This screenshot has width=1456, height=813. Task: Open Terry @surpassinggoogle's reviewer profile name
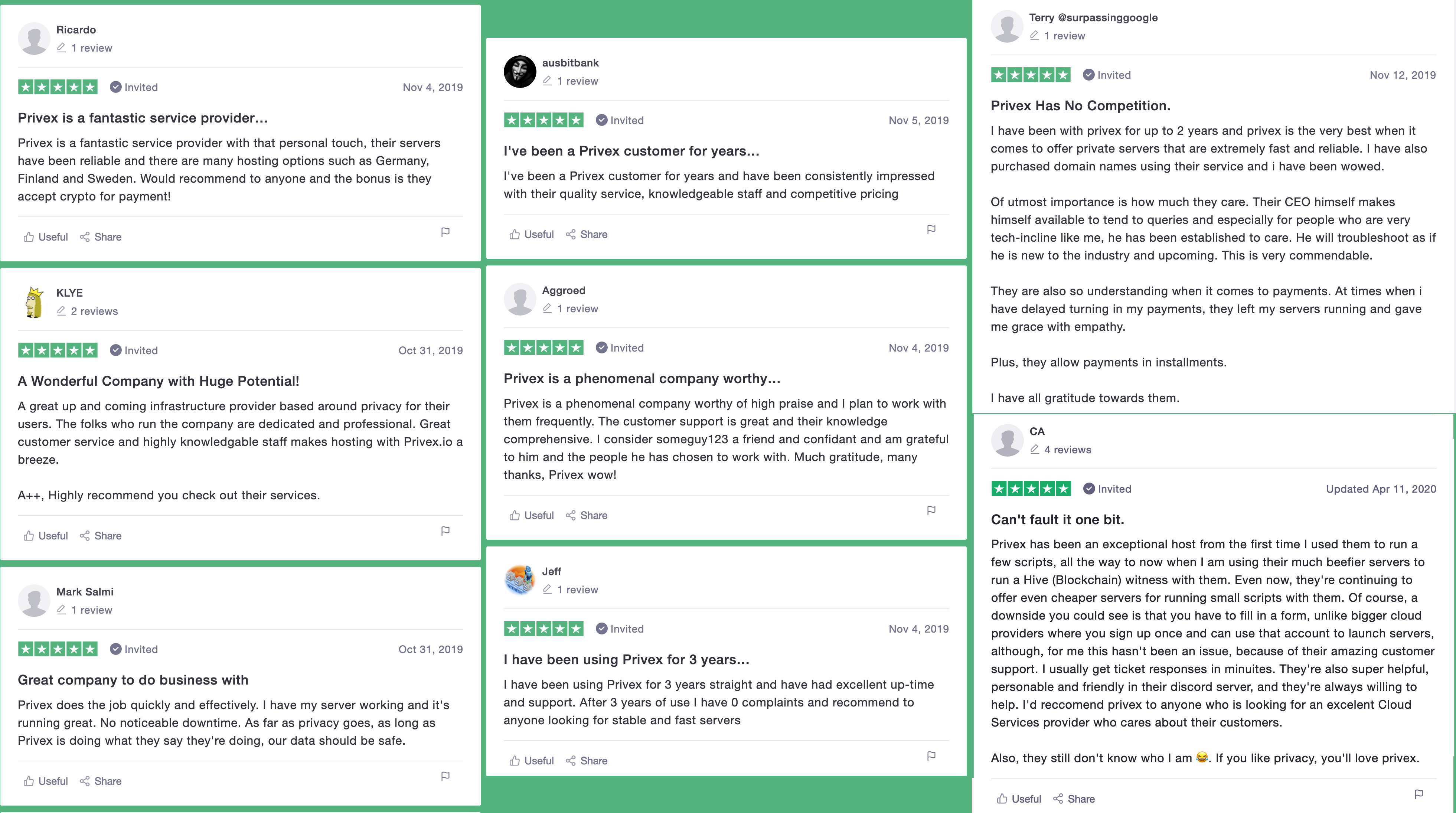click(x=1093, y=17)
